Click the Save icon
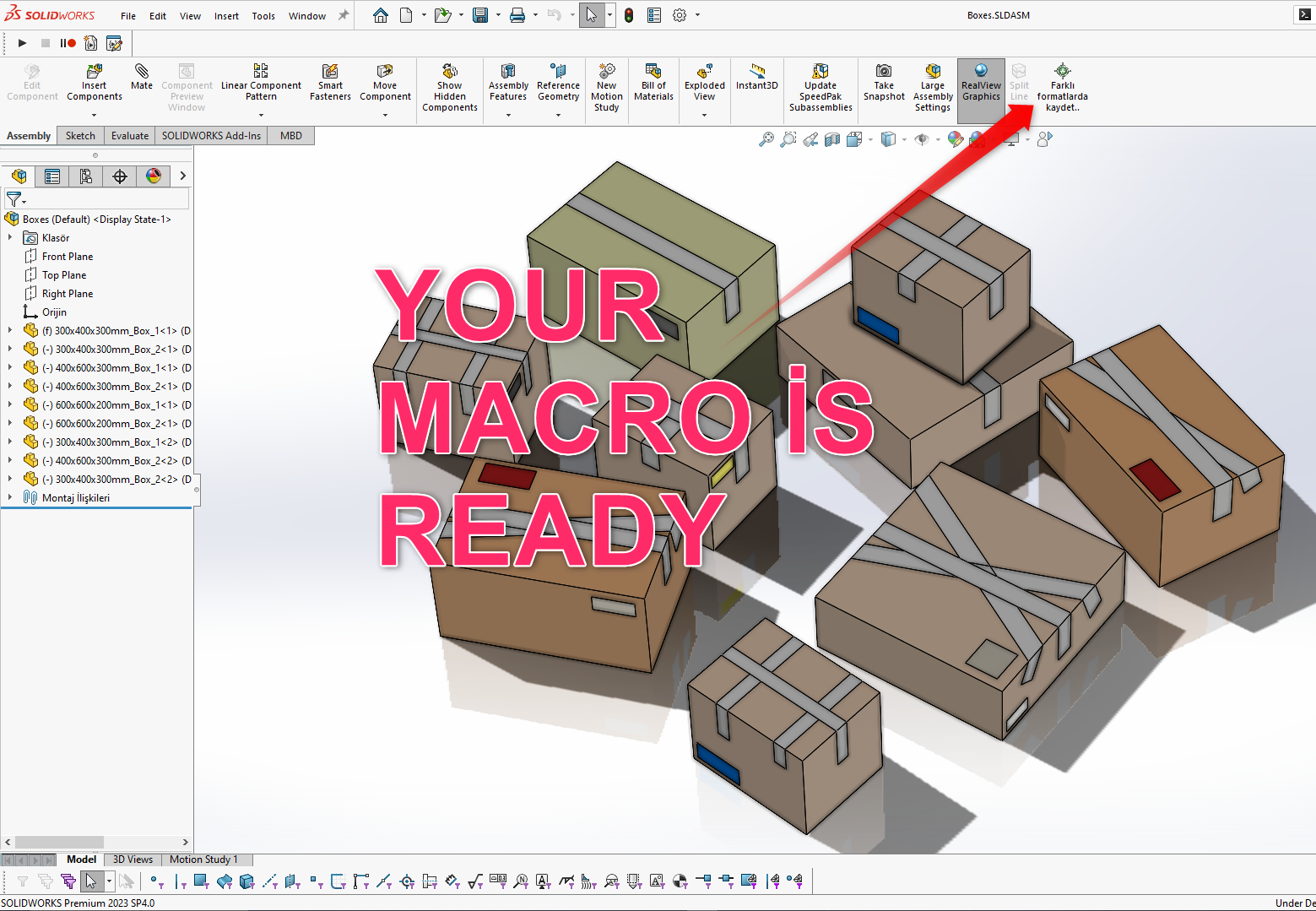Screen dimensions: 1316x911 coord(480,15)
